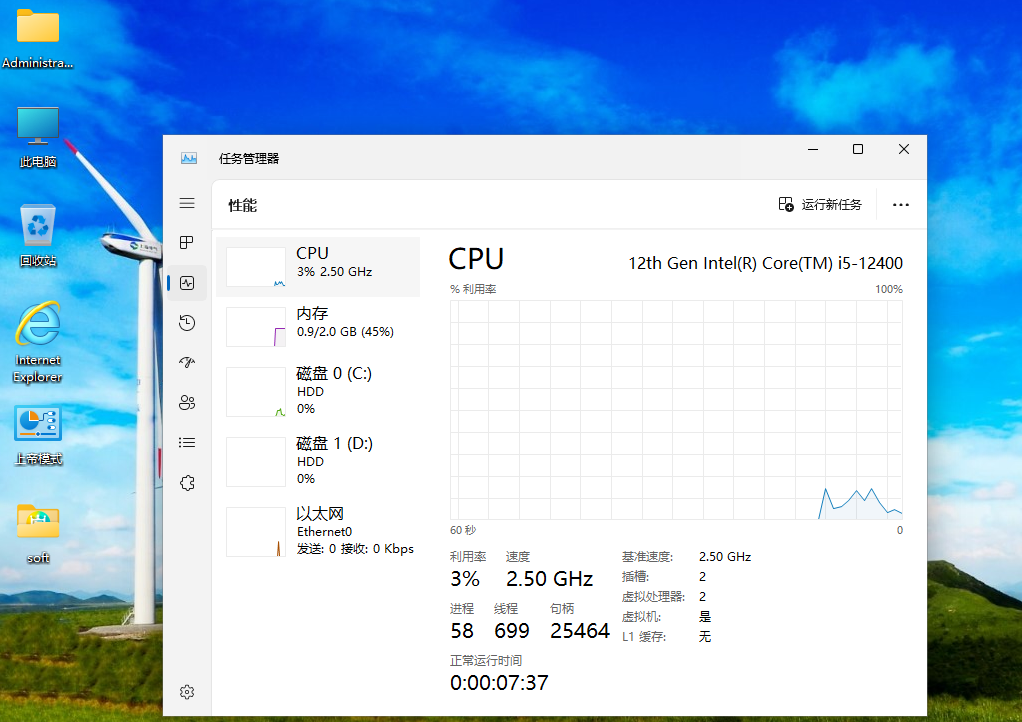Select the 以太网 Ethernet entry

coord(318,531)
